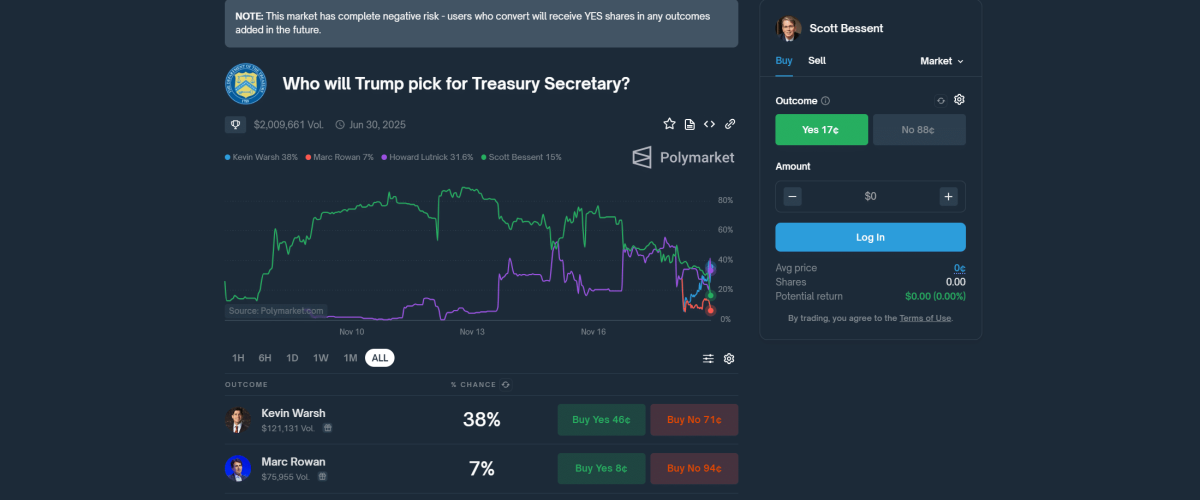Click Buy Yes 46¢ for Kevin Warsh
Screen dimensions: 1200x500
(x=601, y=420)
